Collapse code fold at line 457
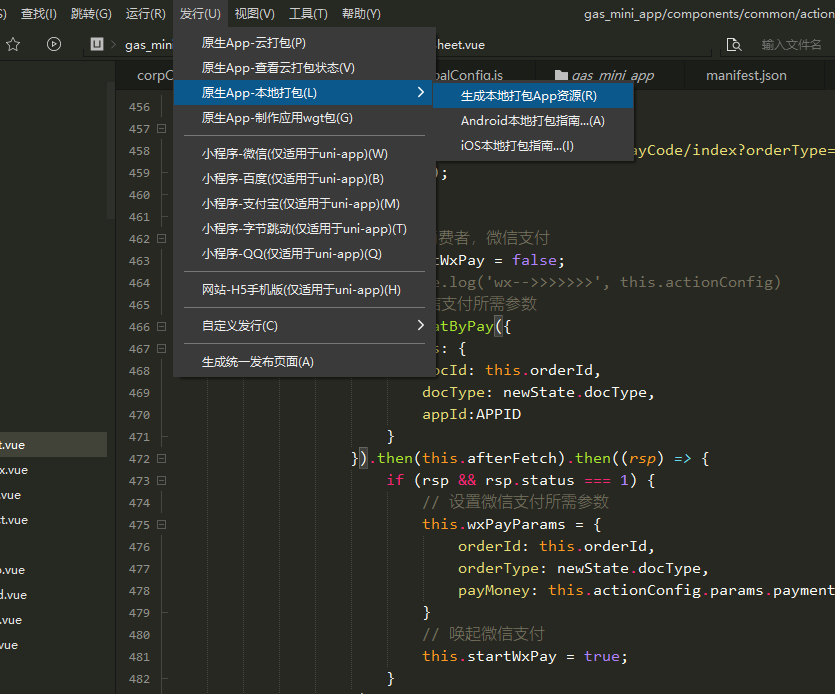This screenshot has width=835, height=694. click(x=162, y=128)
